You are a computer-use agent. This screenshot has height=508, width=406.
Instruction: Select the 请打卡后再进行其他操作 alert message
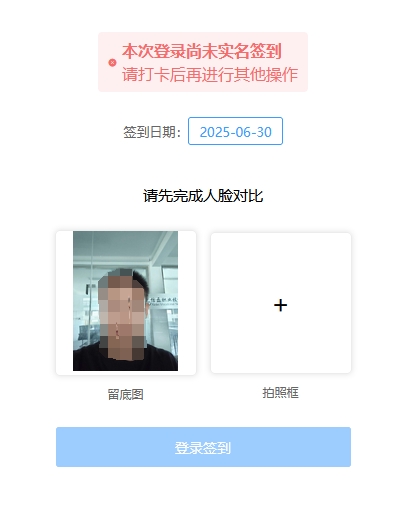210,74
